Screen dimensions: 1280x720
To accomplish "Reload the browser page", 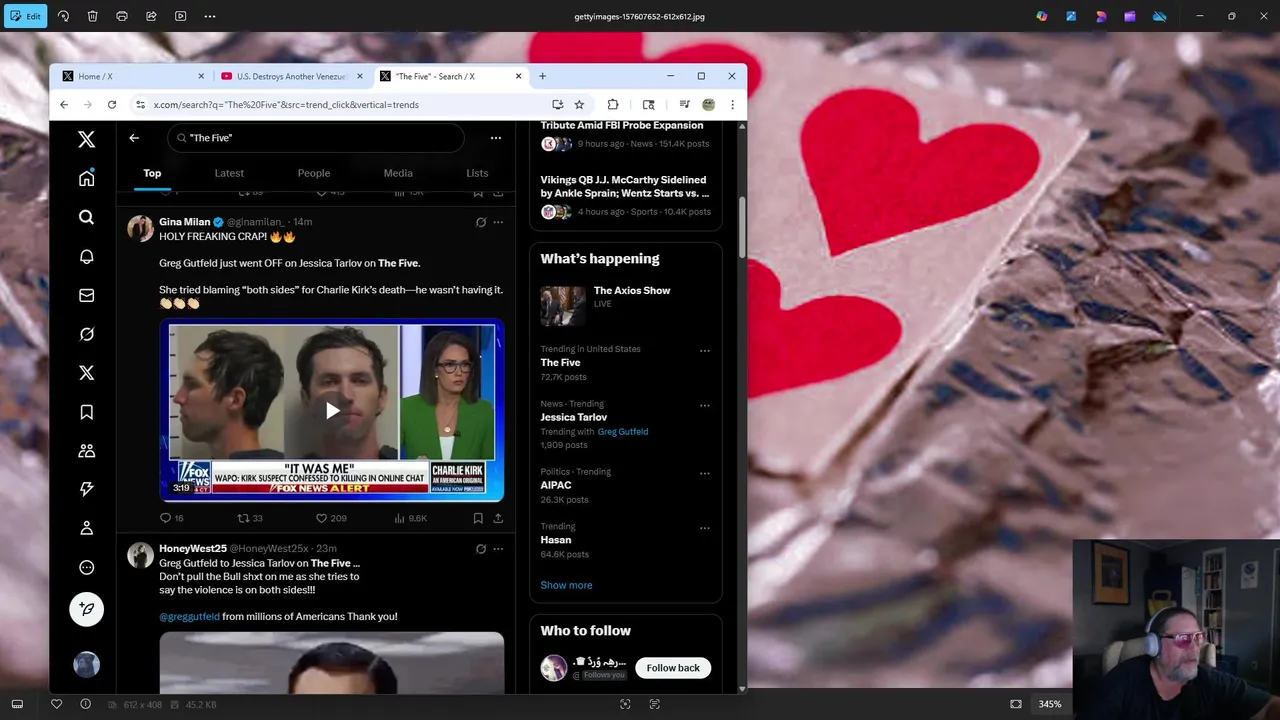I will [x=112, y=104].
